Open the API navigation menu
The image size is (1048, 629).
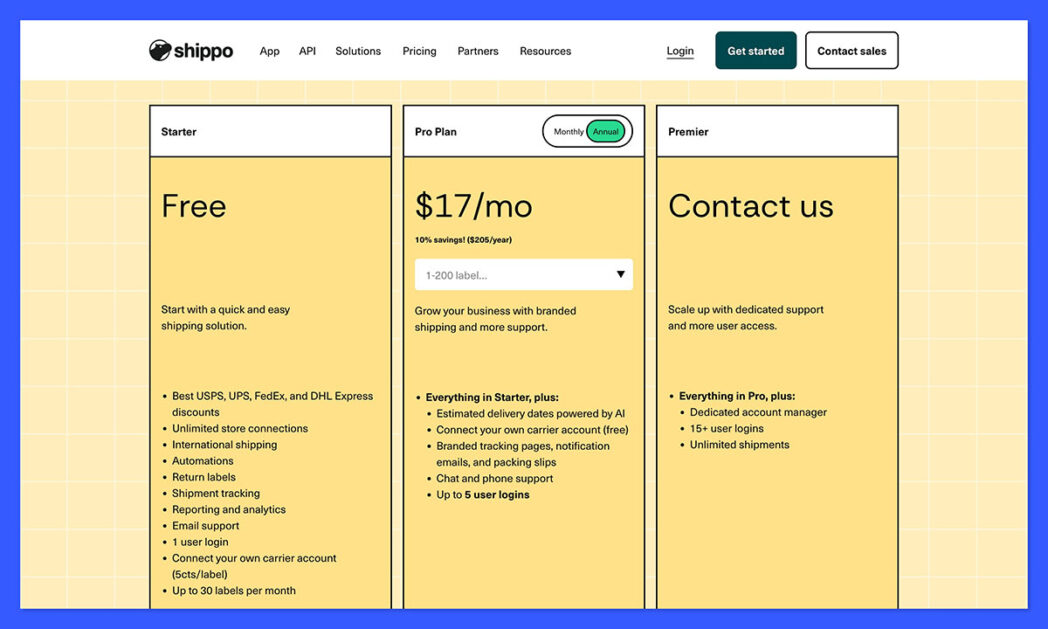point(307,50)
